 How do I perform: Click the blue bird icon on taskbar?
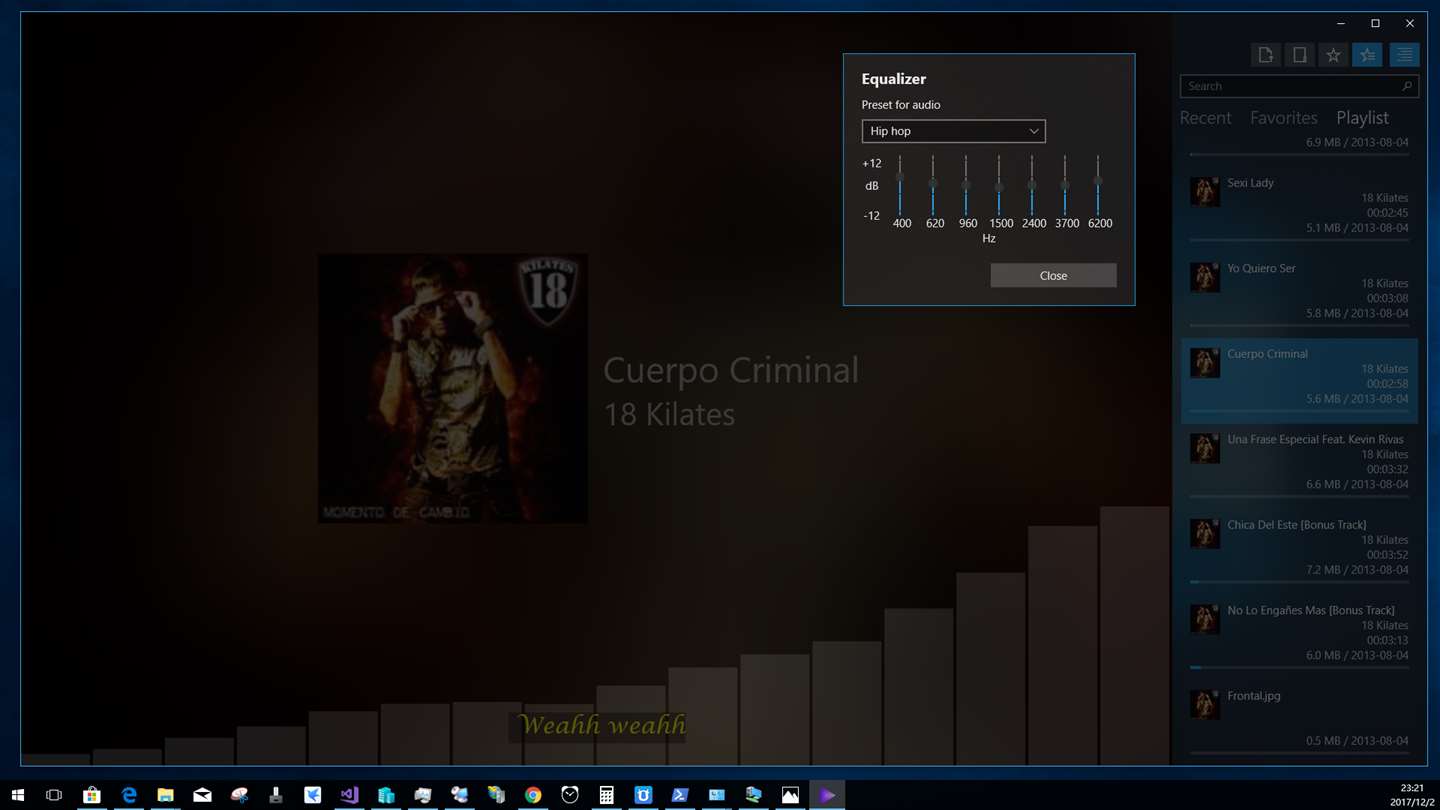(313, 795)
